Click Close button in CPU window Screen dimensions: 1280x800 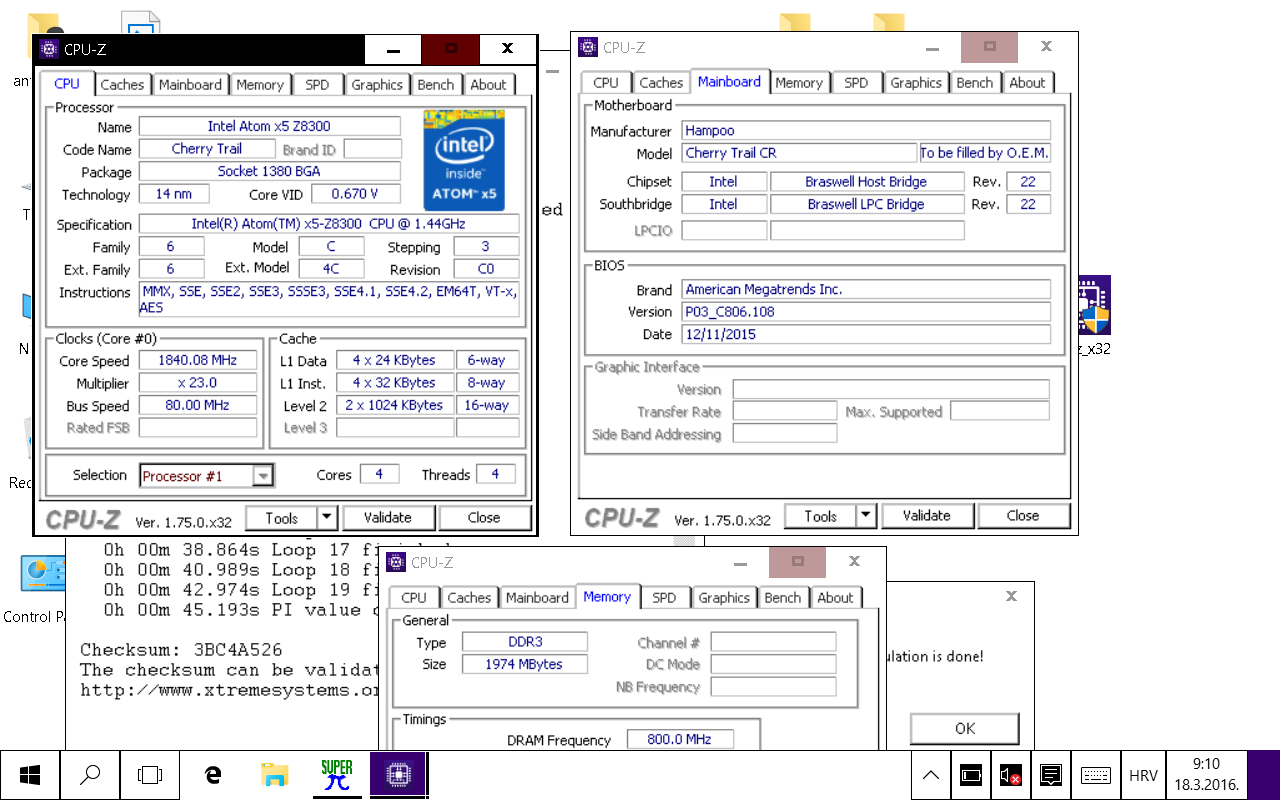click(x=484, y=518)
